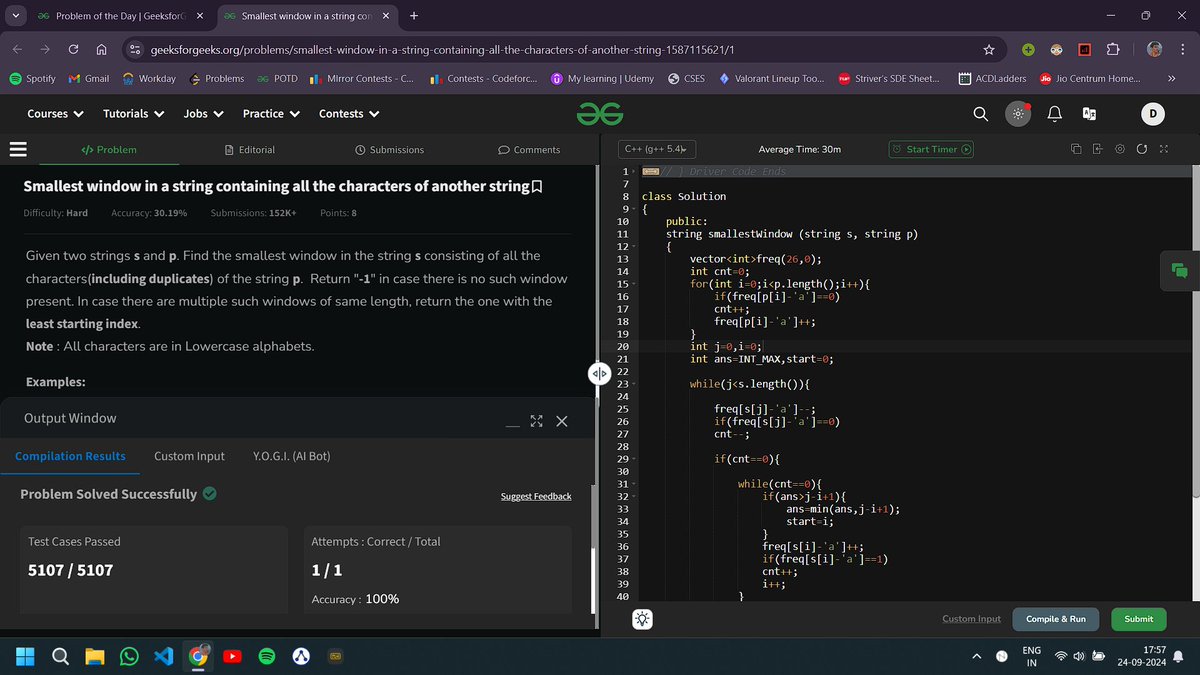1200x675 pixels.
Task: Open the browser extensions puzzle icon
Action: [x=1112, y=49]
